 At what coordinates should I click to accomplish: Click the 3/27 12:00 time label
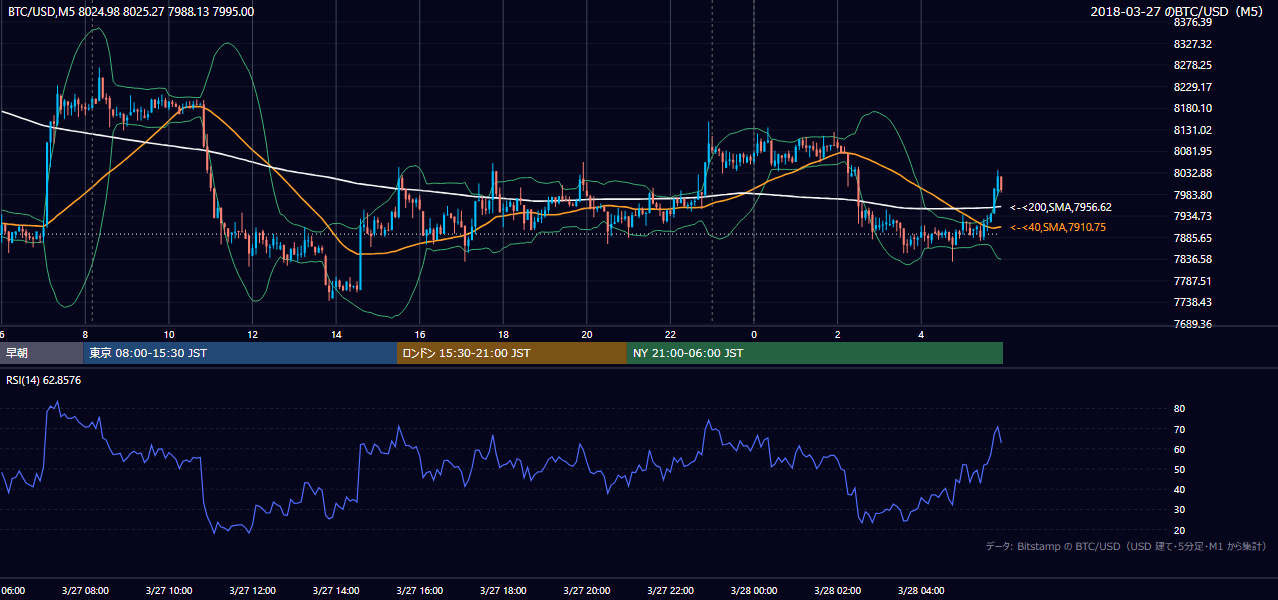point(252,590)
